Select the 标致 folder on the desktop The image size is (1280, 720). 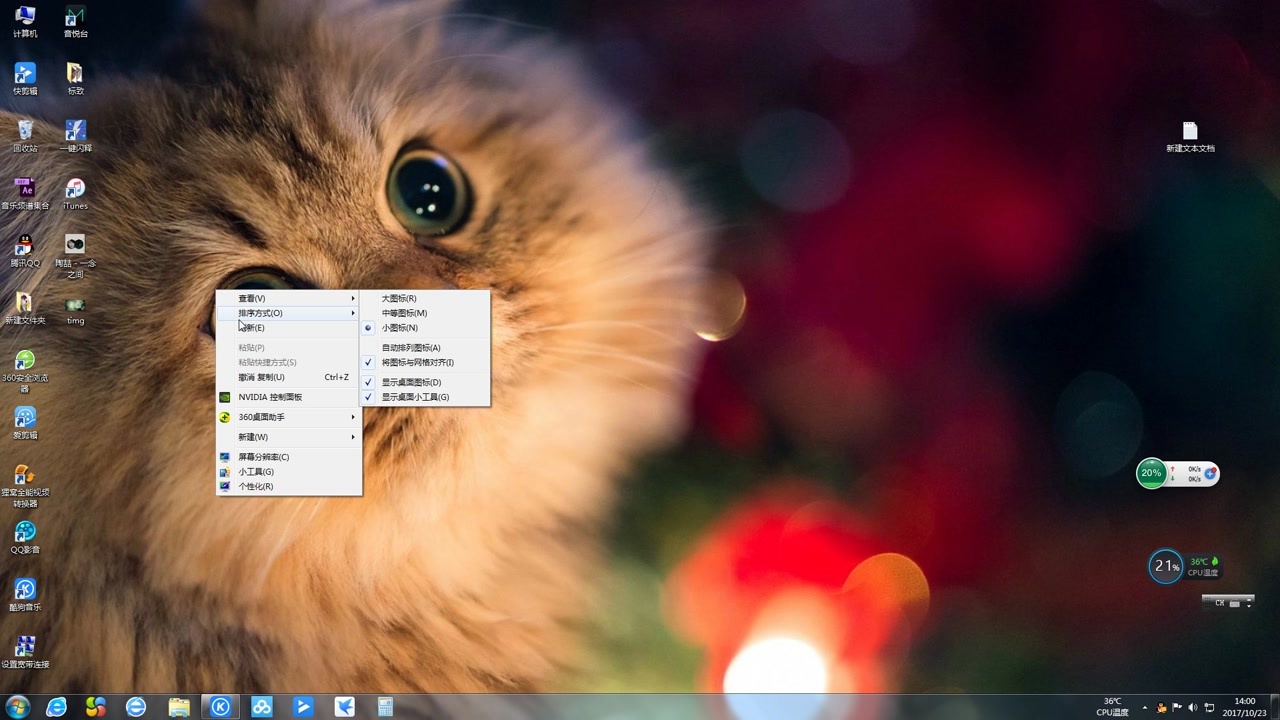point(75,79)
